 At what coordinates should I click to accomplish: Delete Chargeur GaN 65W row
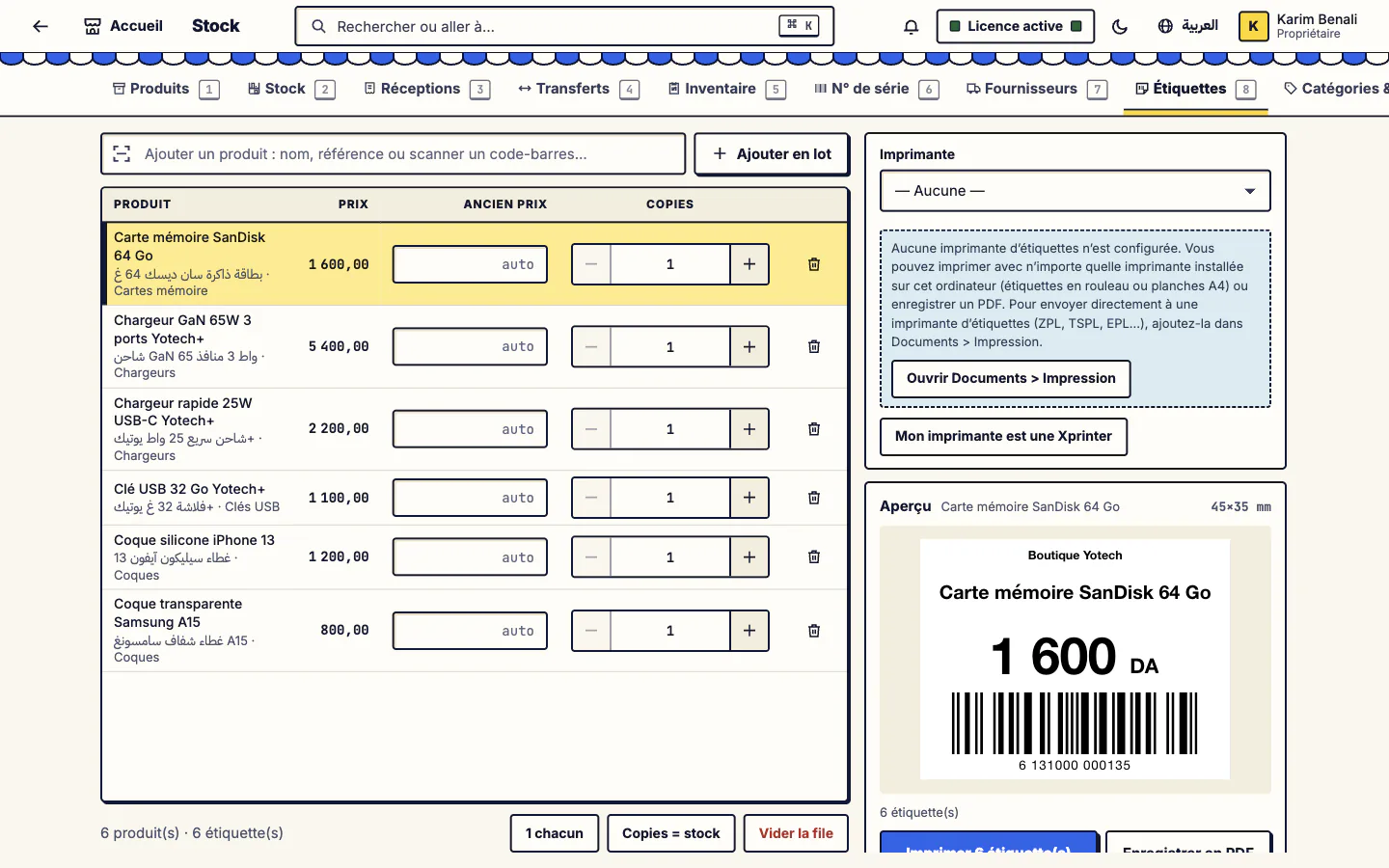[x=814, y=347]
